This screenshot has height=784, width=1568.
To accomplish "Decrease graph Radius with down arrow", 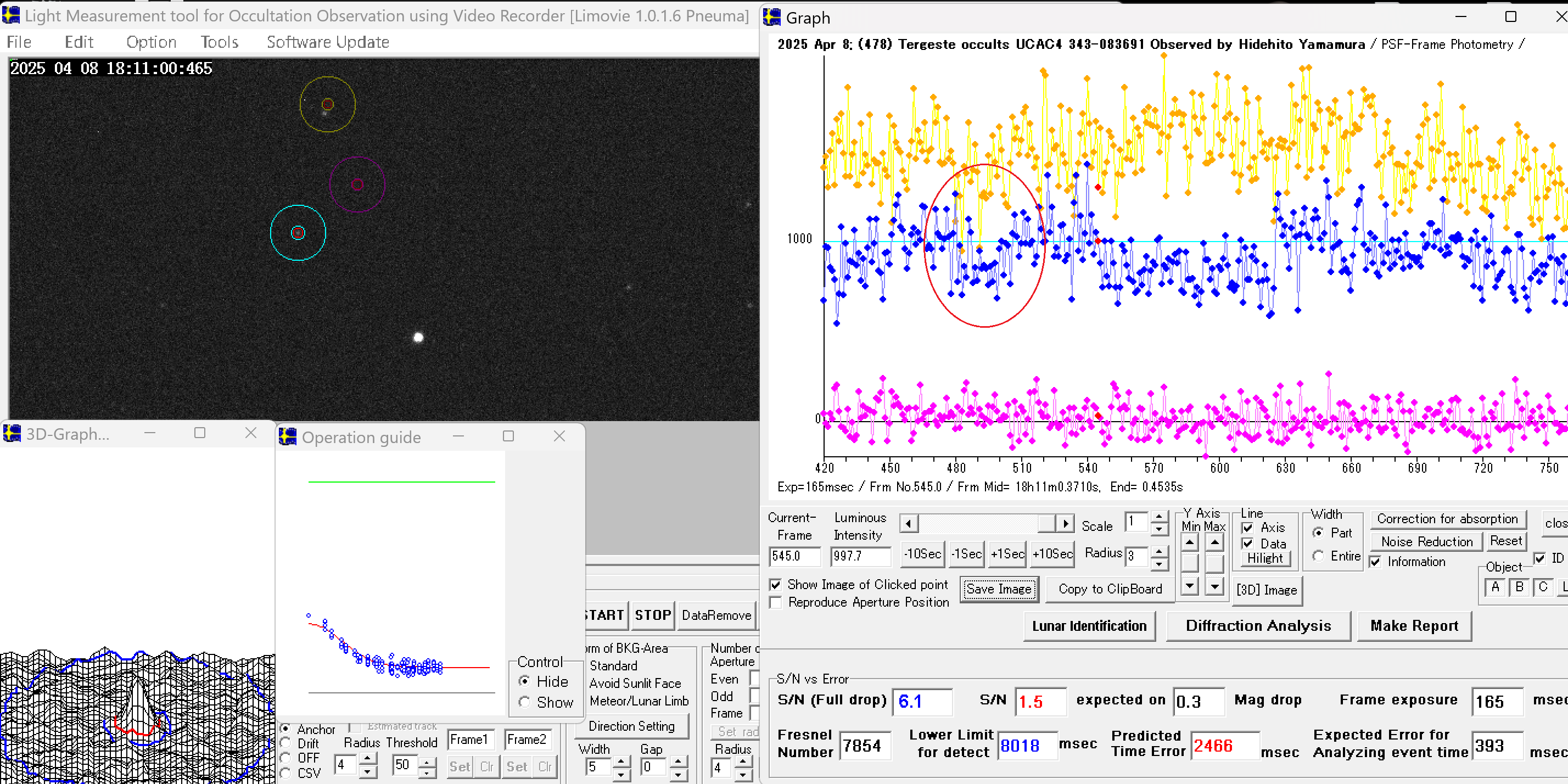I will coord(1160,564).
